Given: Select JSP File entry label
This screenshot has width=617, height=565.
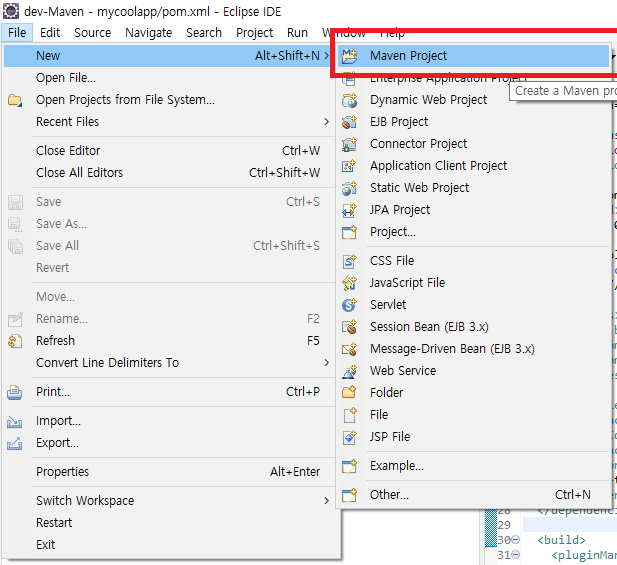Looking at the screenshot, I should 390,437.
